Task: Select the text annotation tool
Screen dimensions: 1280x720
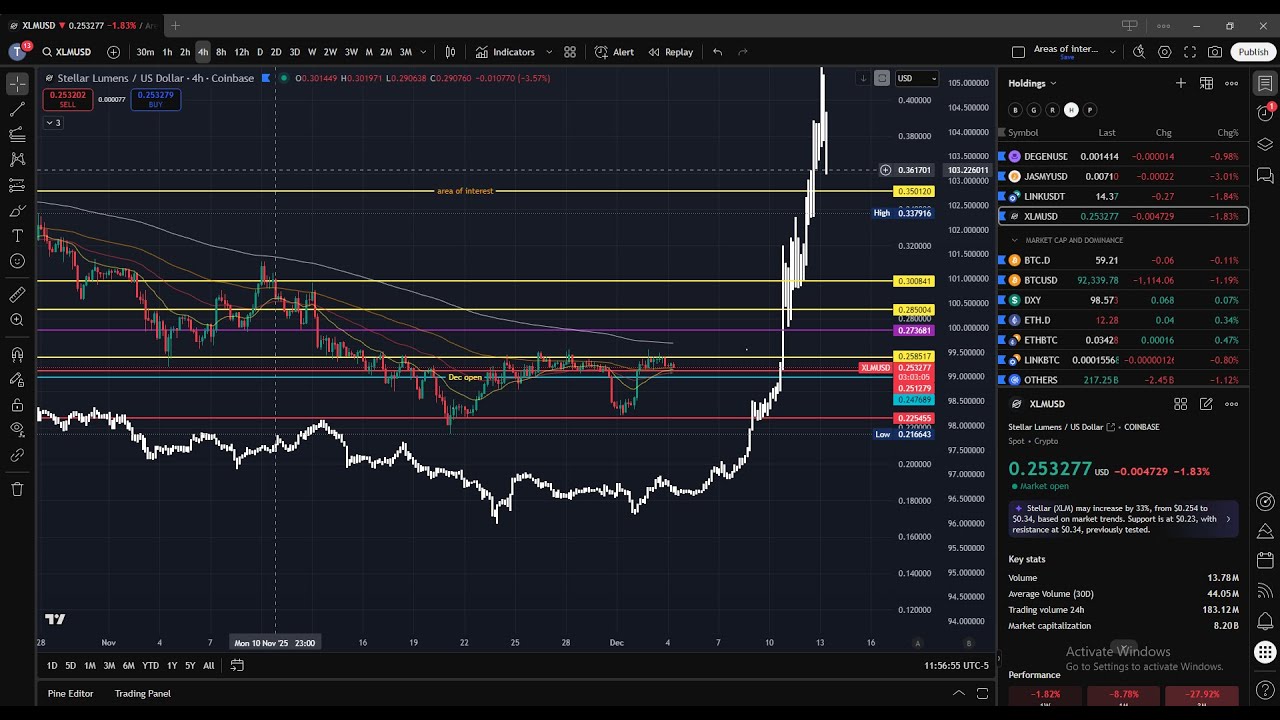Action: coord(17,235)
